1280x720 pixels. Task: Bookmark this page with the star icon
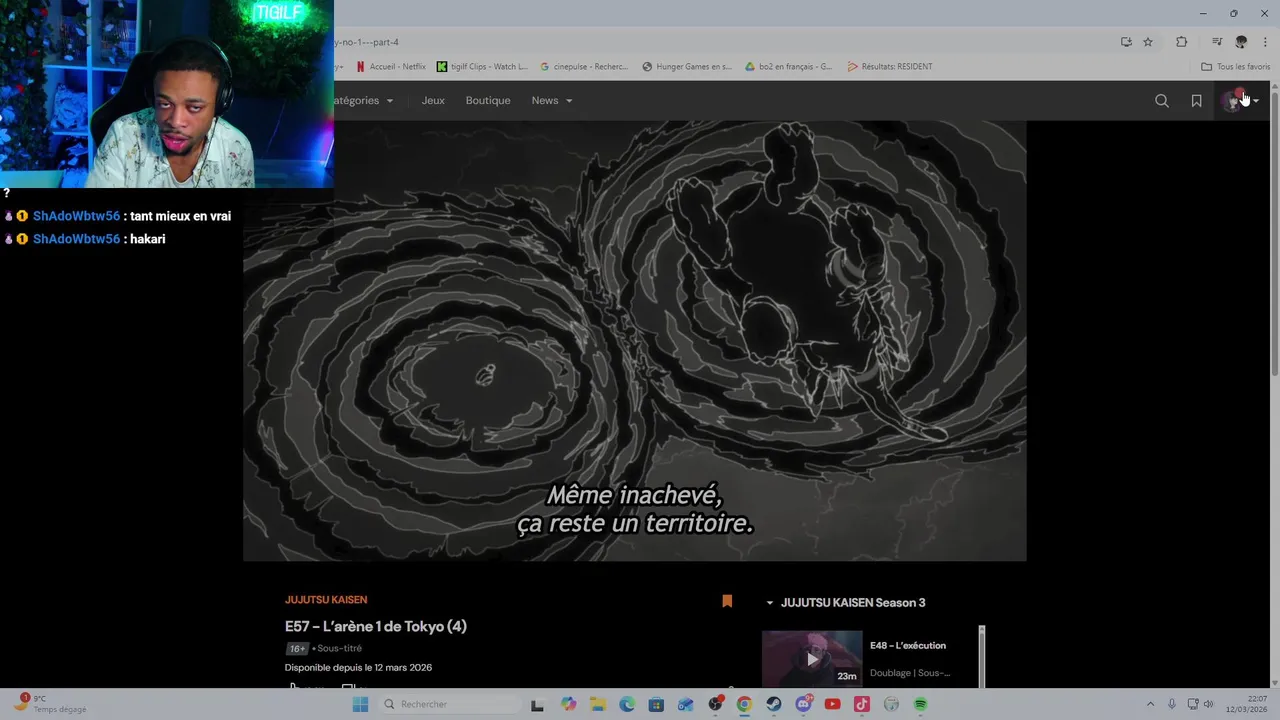1148,42
